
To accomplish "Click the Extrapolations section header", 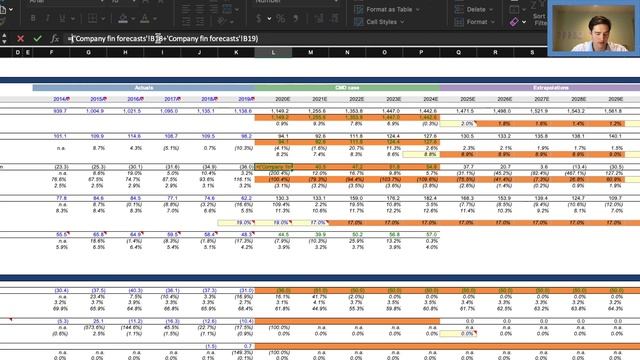I will (x=551, y=88).
